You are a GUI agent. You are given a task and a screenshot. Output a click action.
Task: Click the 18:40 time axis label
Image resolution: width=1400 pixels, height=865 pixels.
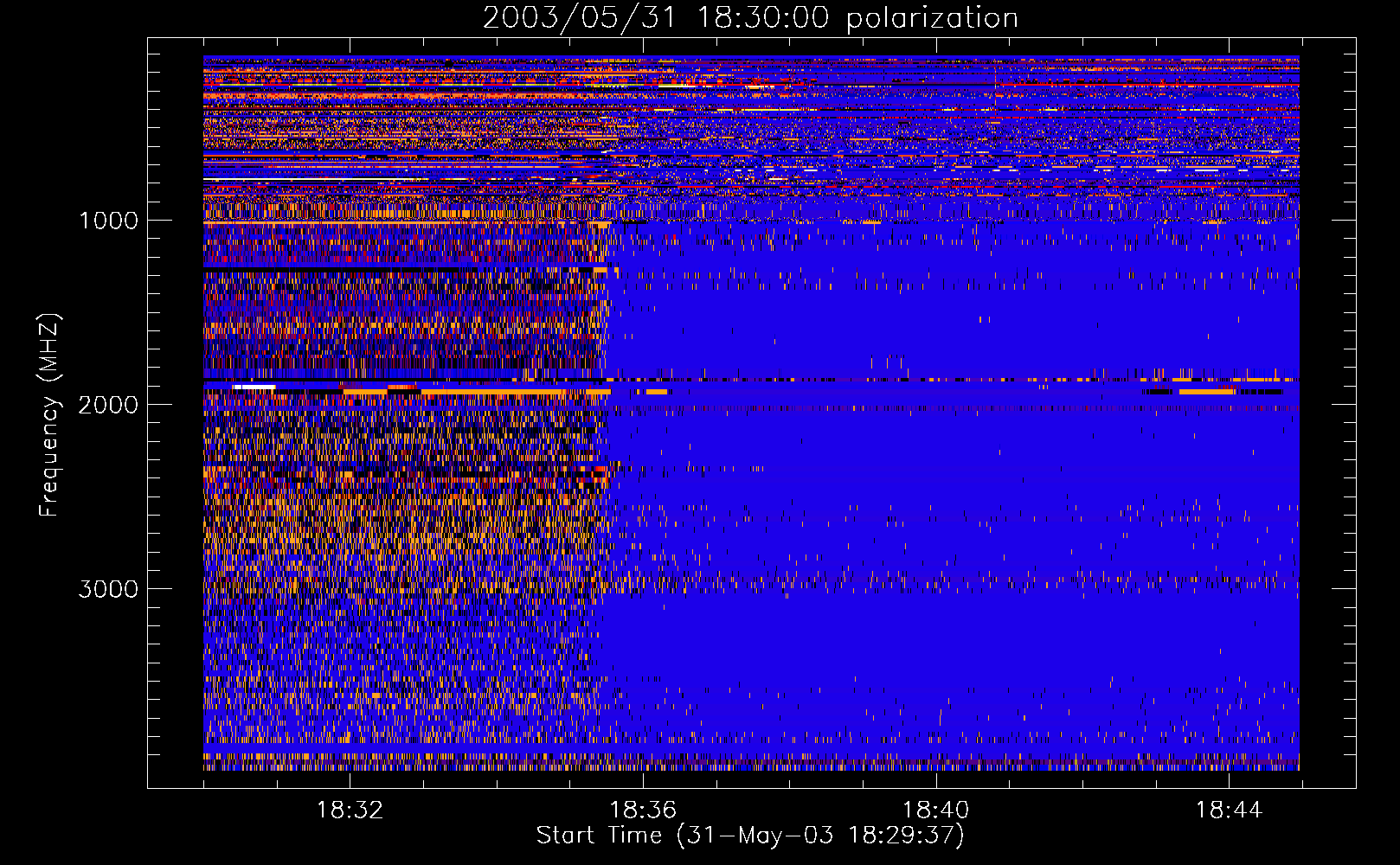click(x=936, y=811)
